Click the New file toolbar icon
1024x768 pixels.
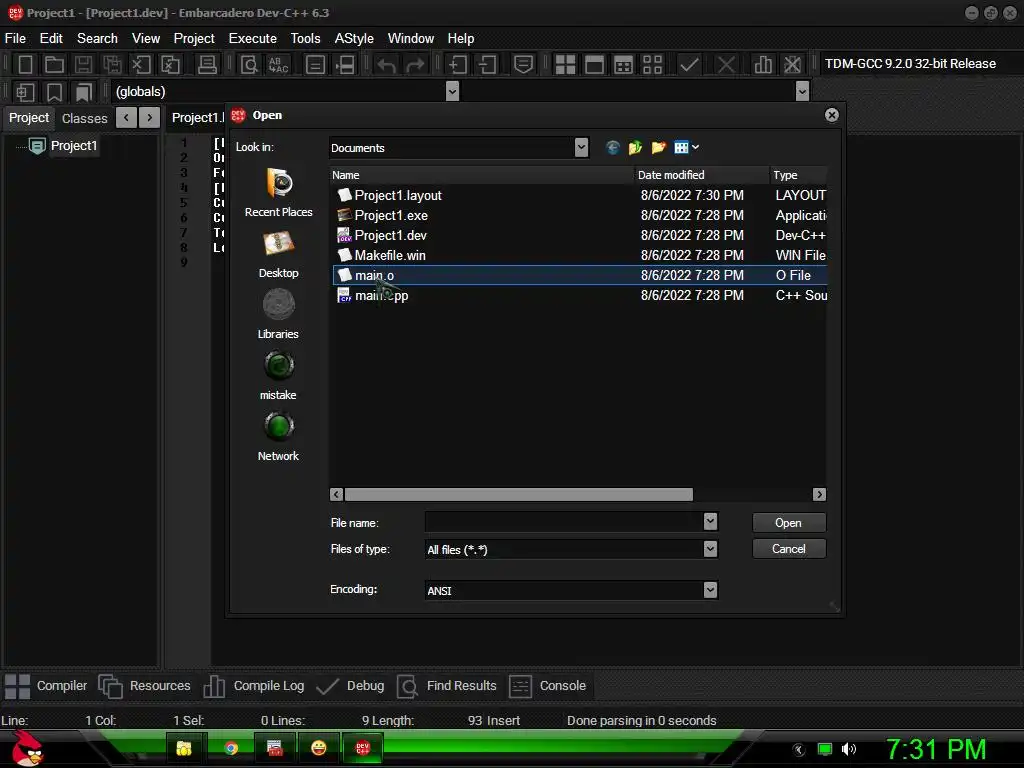tap(25, 64)
